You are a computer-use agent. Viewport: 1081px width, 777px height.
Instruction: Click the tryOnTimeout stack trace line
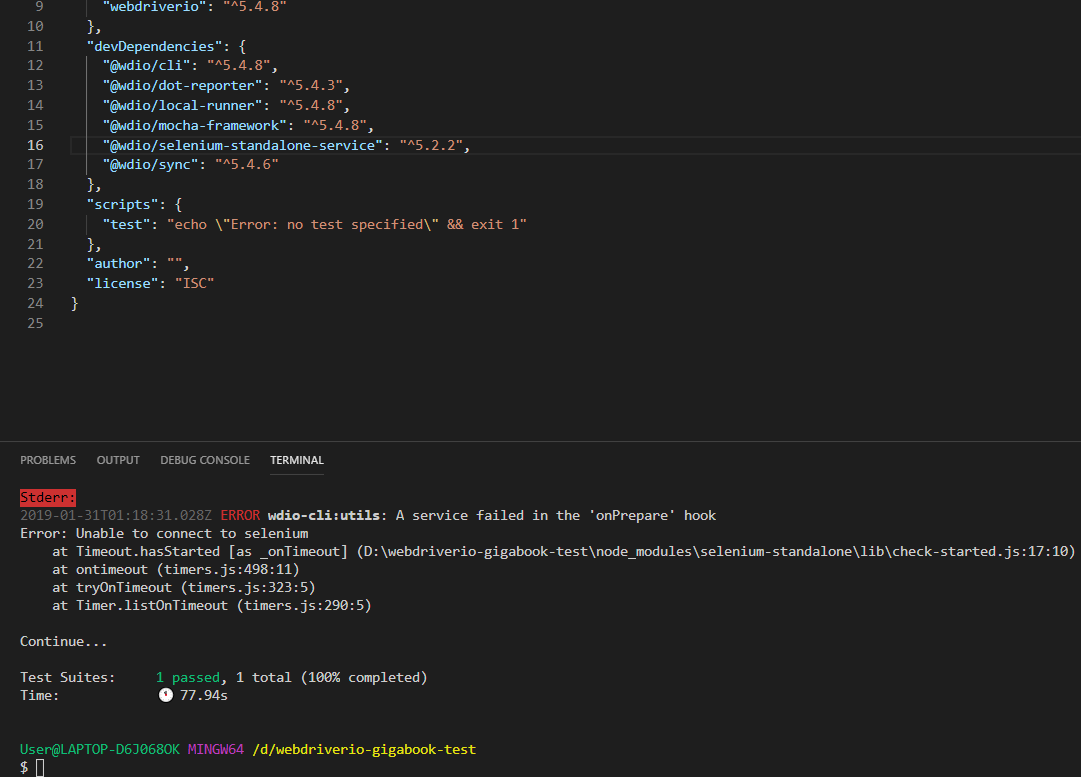[184, 587]
